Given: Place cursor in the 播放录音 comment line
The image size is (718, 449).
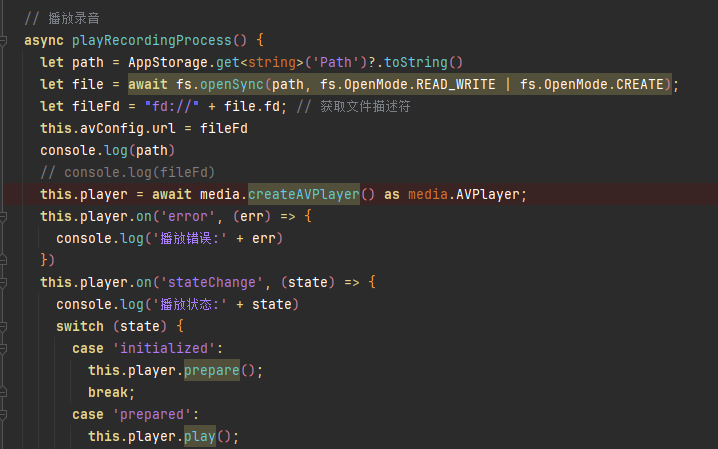Looking at the screenshot, I should 62,19.
